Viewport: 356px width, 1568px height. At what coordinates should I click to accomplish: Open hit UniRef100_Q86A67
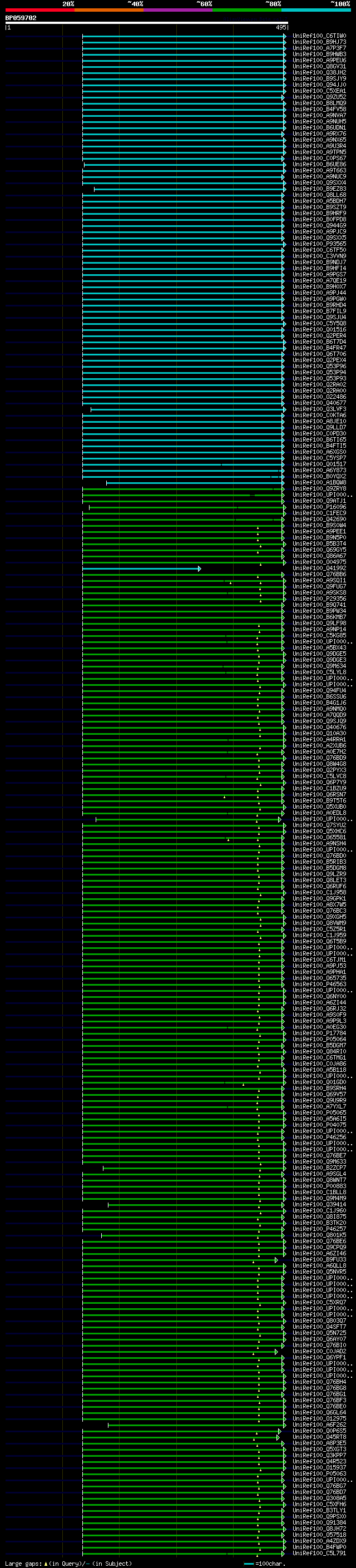(319, 556)
